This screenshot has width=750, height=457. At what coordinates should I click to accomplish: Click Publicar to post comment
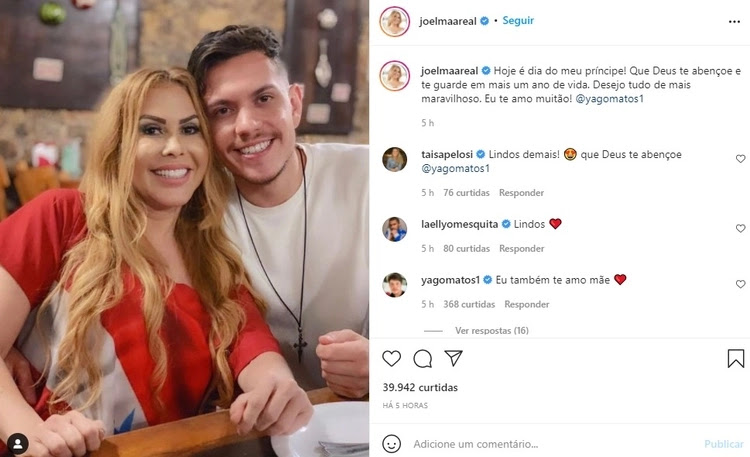pos(724,444)
